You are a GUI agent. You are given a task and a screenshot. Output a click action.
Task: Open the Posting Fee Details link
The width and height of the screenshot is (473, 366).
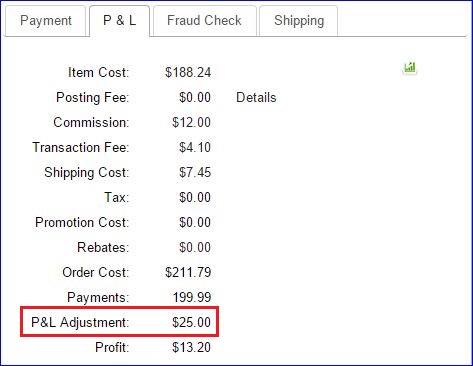(x=256, y=98)
